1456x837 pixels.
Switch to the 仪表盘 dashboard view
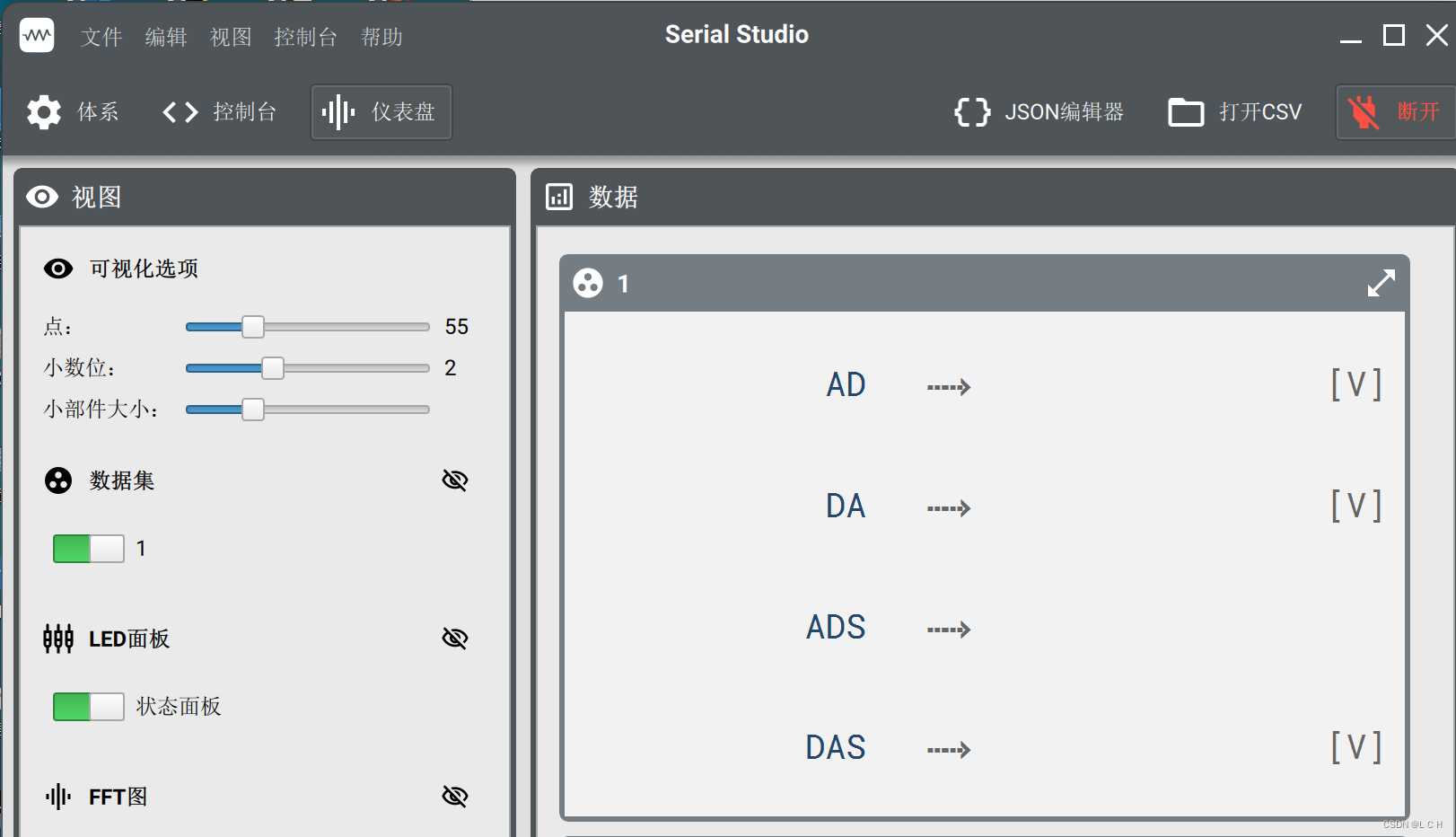381,112
